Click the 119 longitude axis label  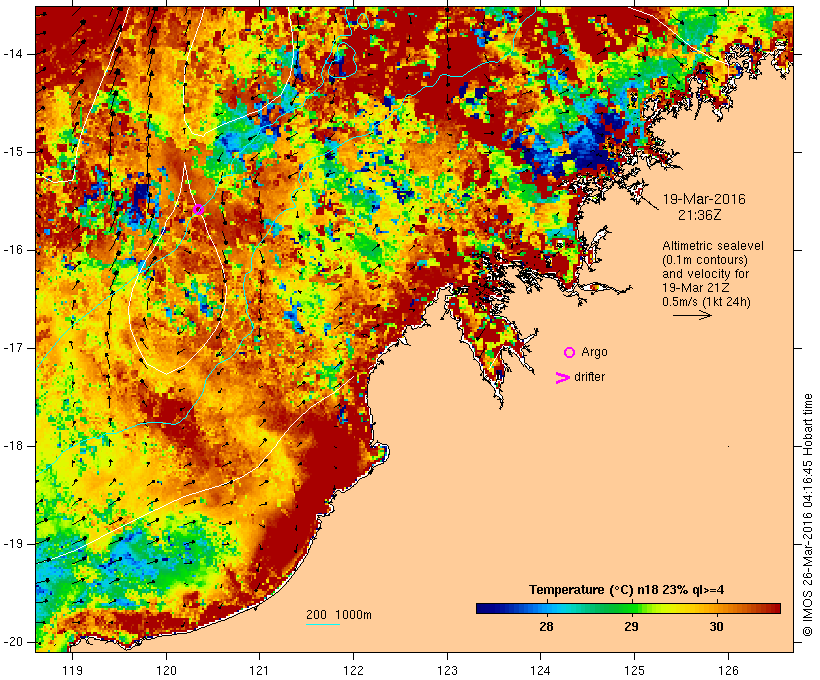[72, 670]
